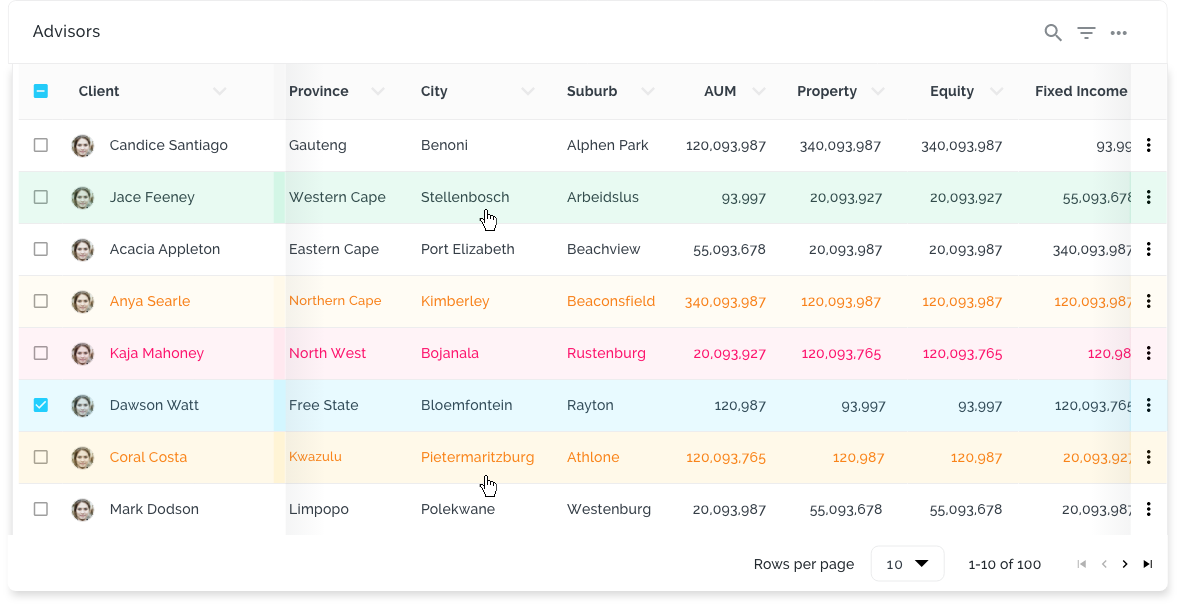Open row actions menu for Mark Dodson
The height and width of the screenshot is (607, 1180).
[x=1148, y=509]
